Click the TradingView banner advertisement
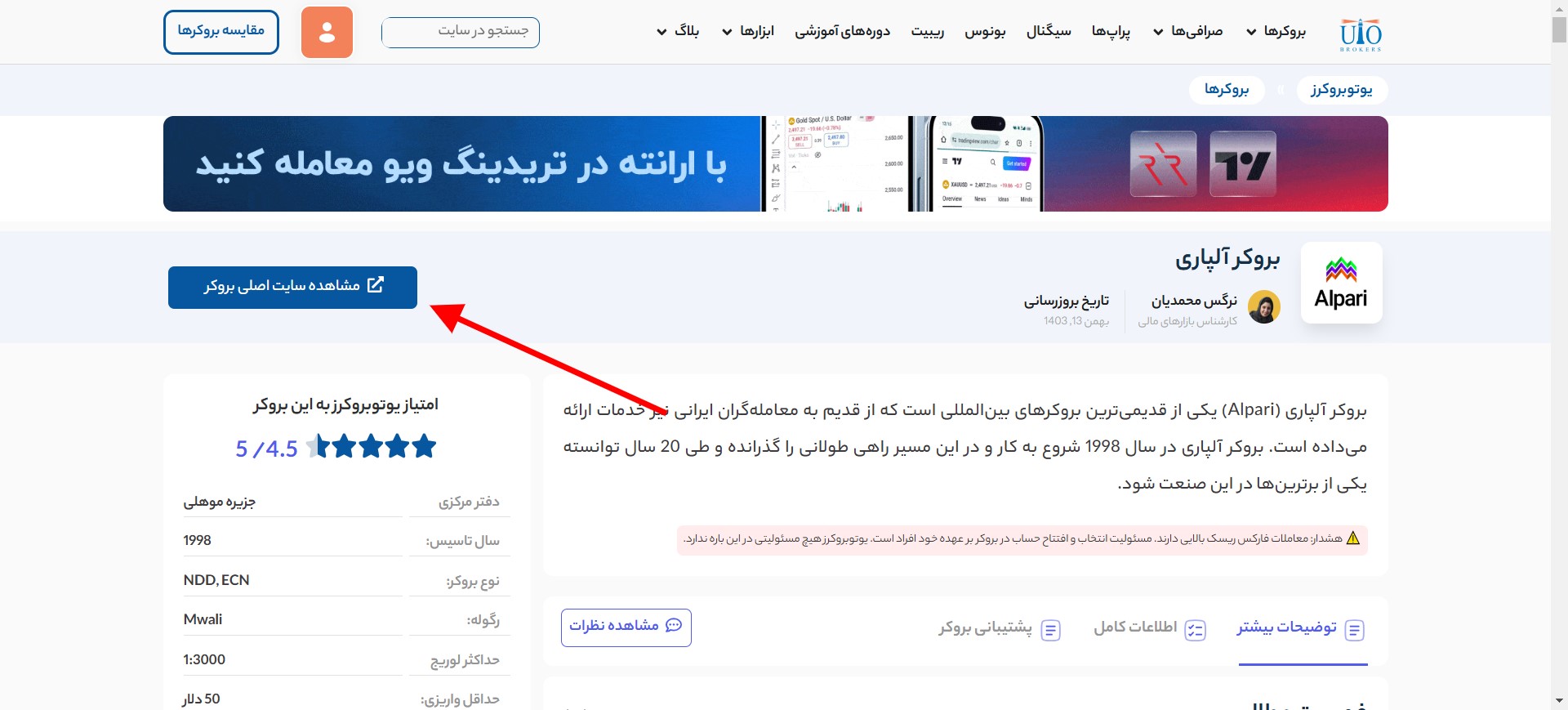Screen dimensions: 1568x710 [776, 163]
